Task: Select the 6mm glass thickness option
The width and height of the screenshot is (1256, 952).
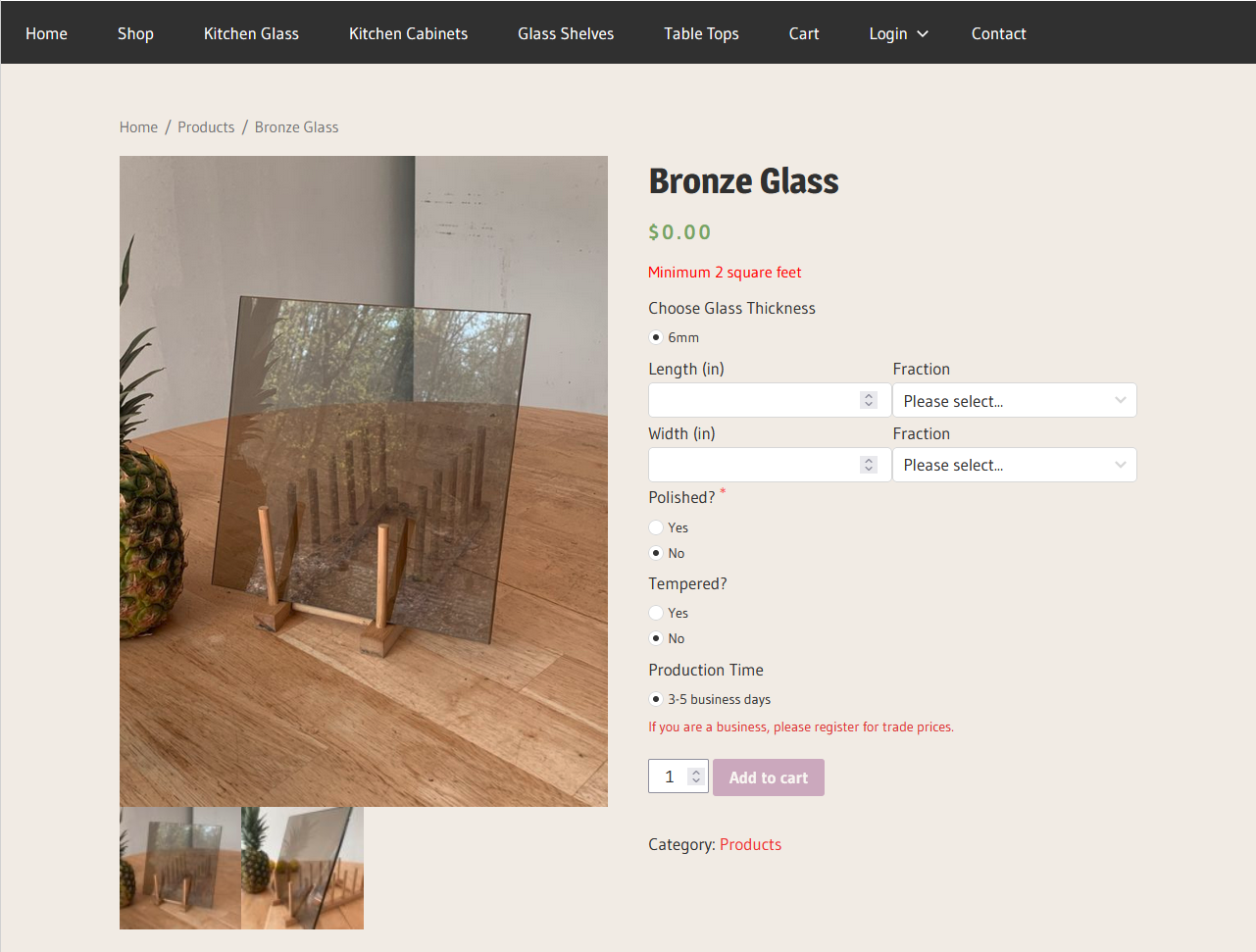Action: click(x=656, y=337)
